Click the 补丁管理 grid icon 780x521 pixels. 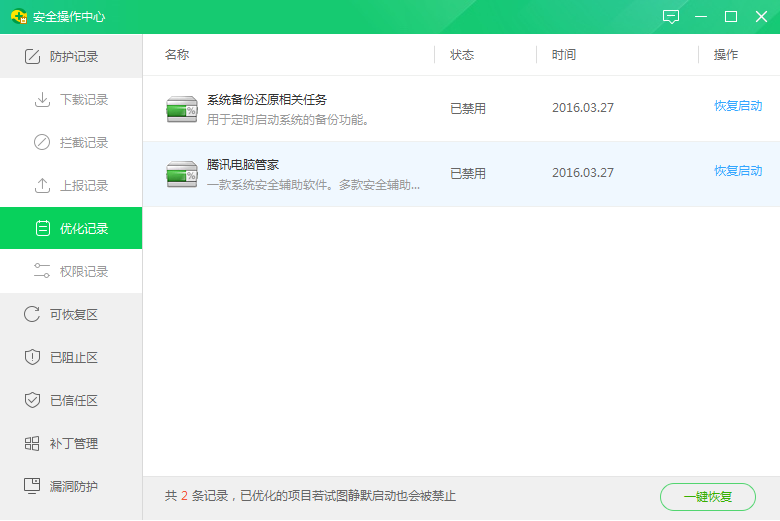(x=32, y=443)
